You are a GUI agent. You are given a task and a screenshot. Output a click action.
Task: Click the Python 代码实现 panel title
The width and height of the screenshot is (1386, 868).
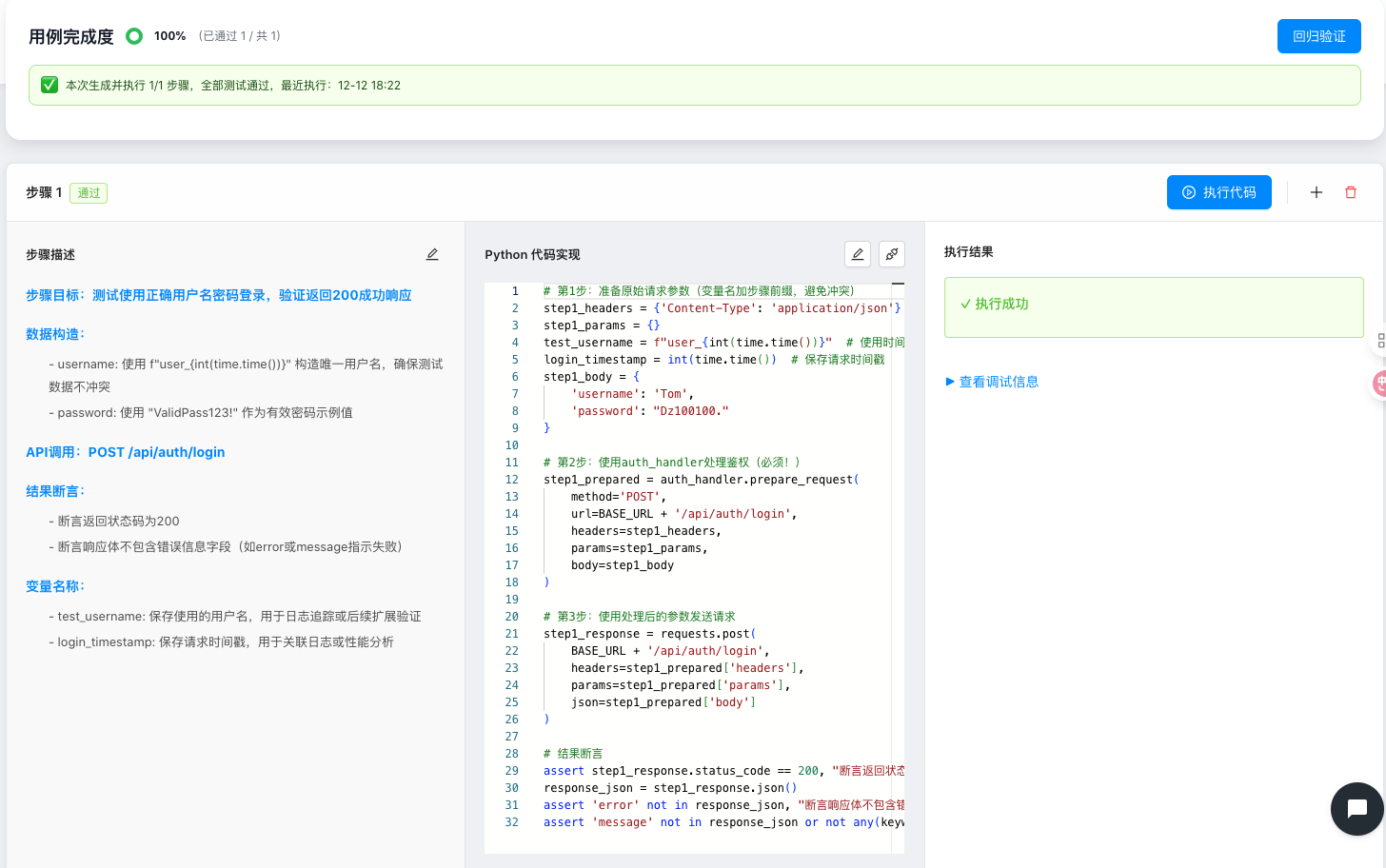(x=532, y=254)
